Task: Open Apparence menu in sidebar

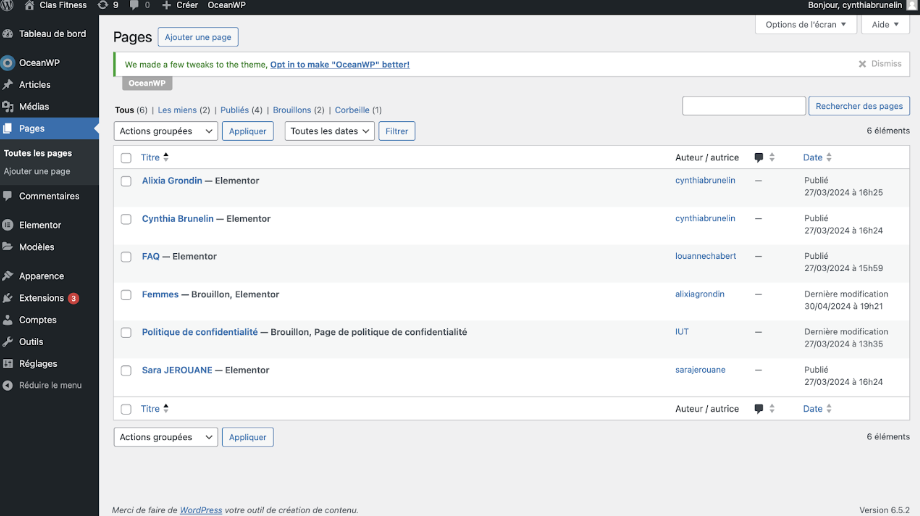Action: click(x=41, y=276)
